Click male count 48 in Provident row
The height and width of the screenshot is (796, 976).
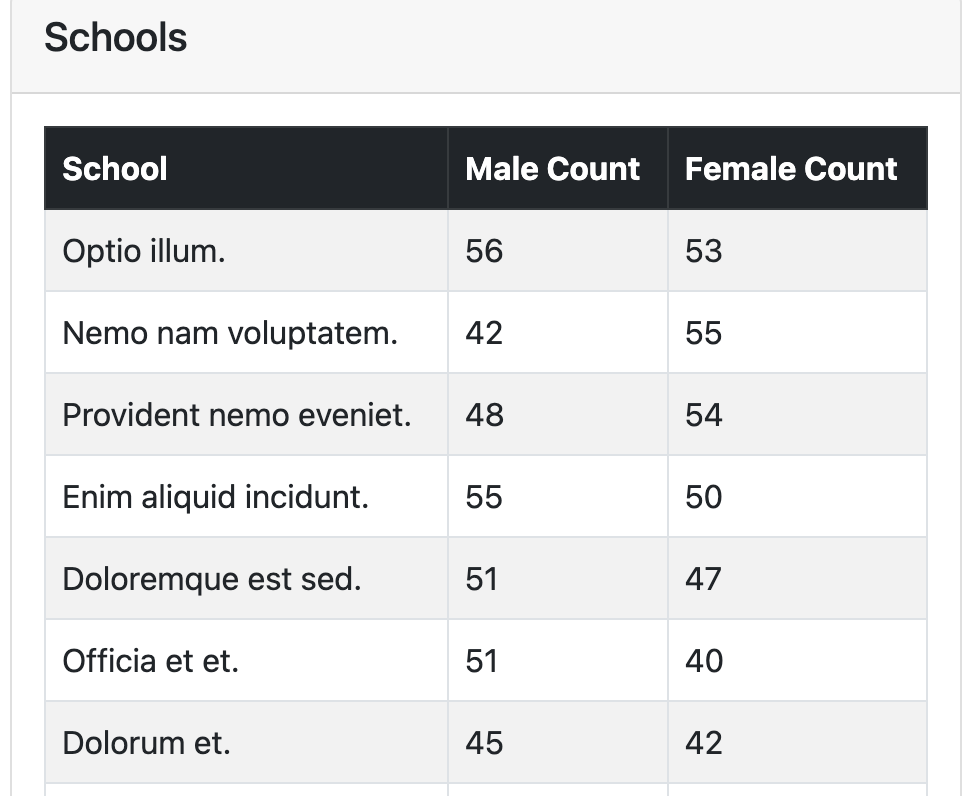(484, 415)
